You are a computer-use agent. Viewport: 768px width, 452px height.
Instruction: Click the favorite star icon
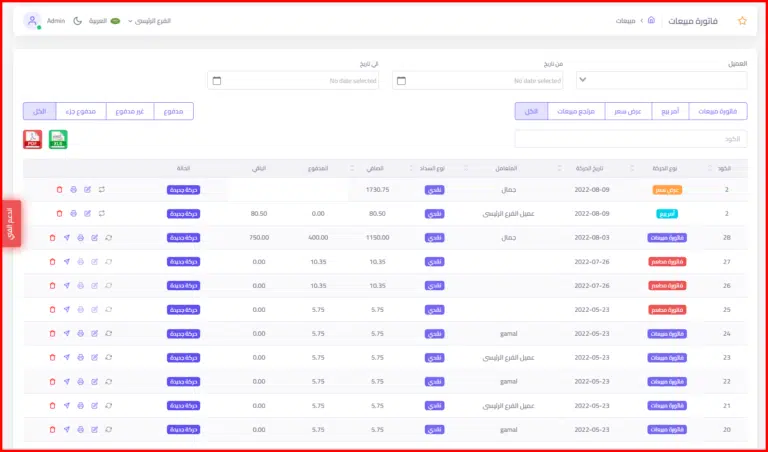(741, 20)
